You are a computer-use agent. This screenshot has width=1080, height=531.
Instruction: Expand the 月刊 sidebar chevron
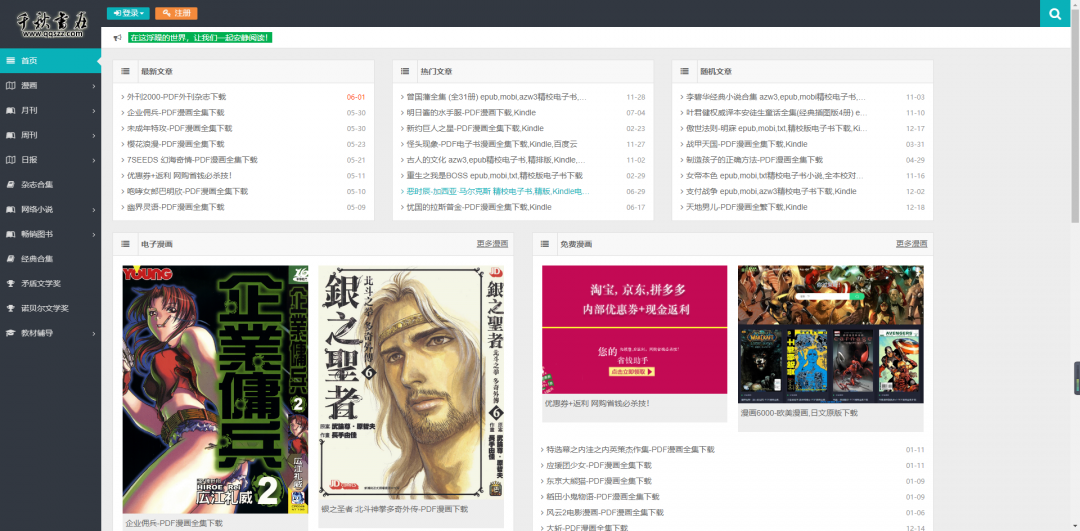point(94,111)
